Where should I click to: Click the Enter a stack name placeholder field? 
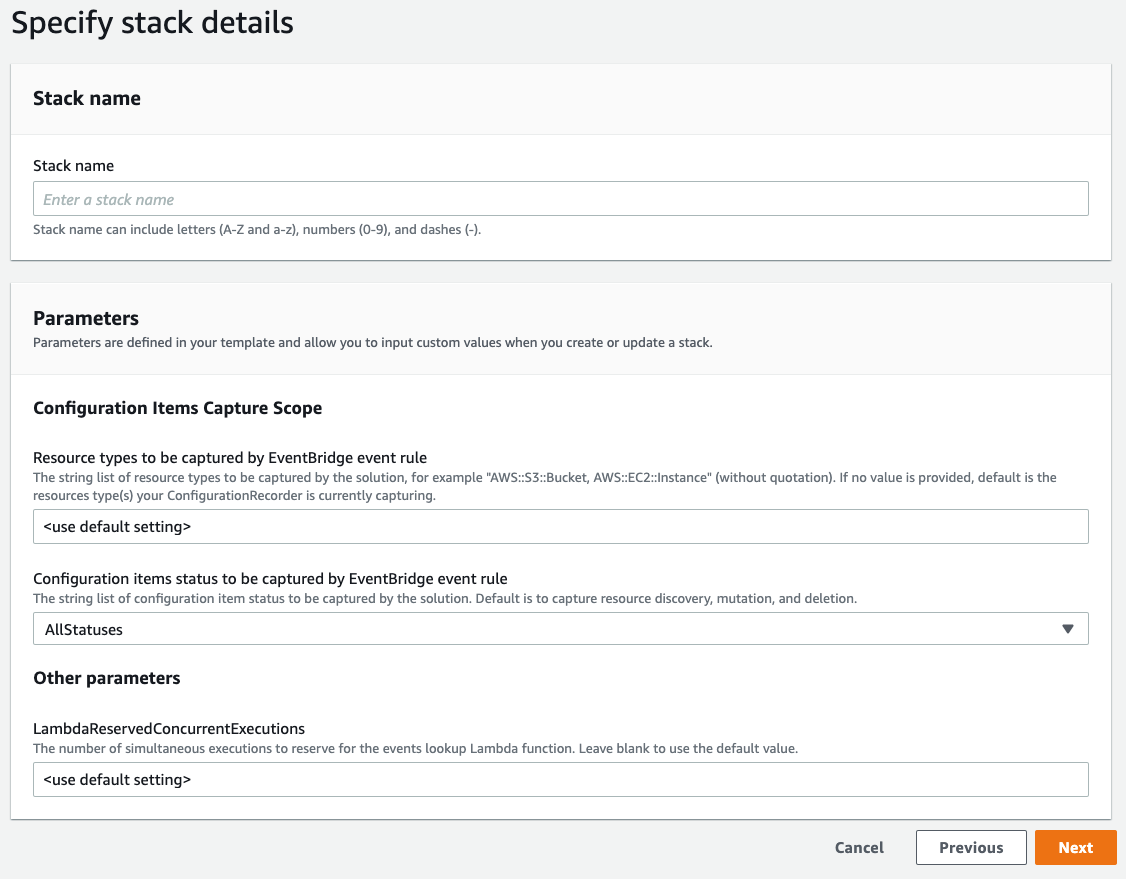(x=560, y=198)
